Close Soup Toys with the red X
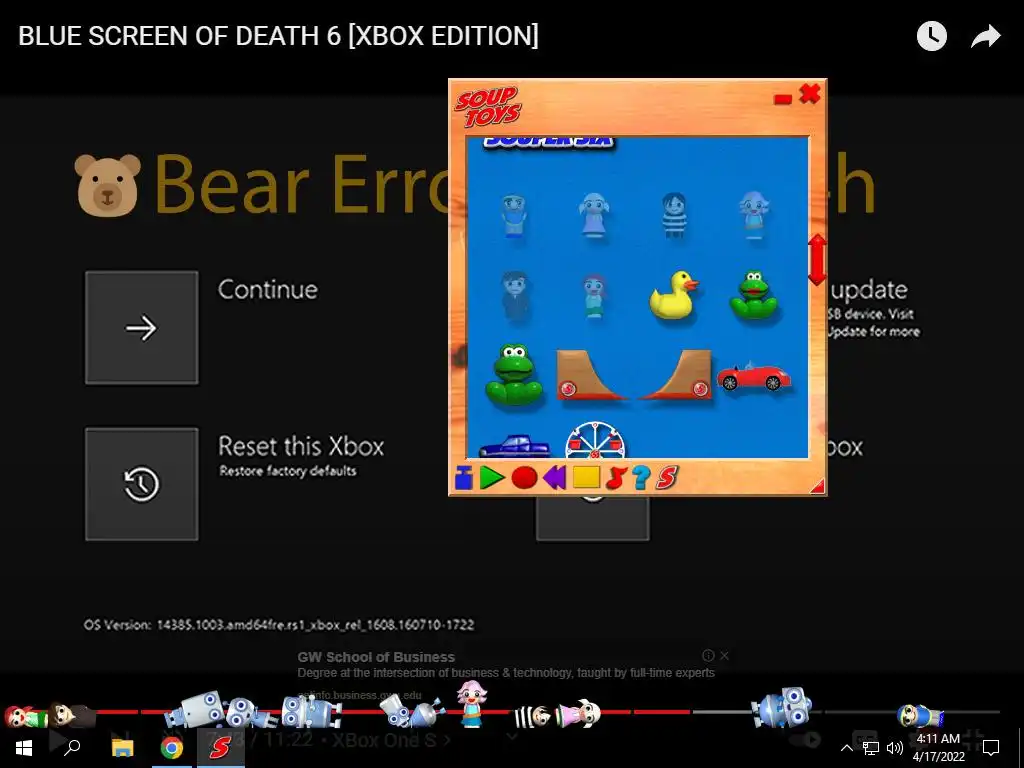Image resolution: width=1024 pixels, height=768 pixels. point(810,94)
